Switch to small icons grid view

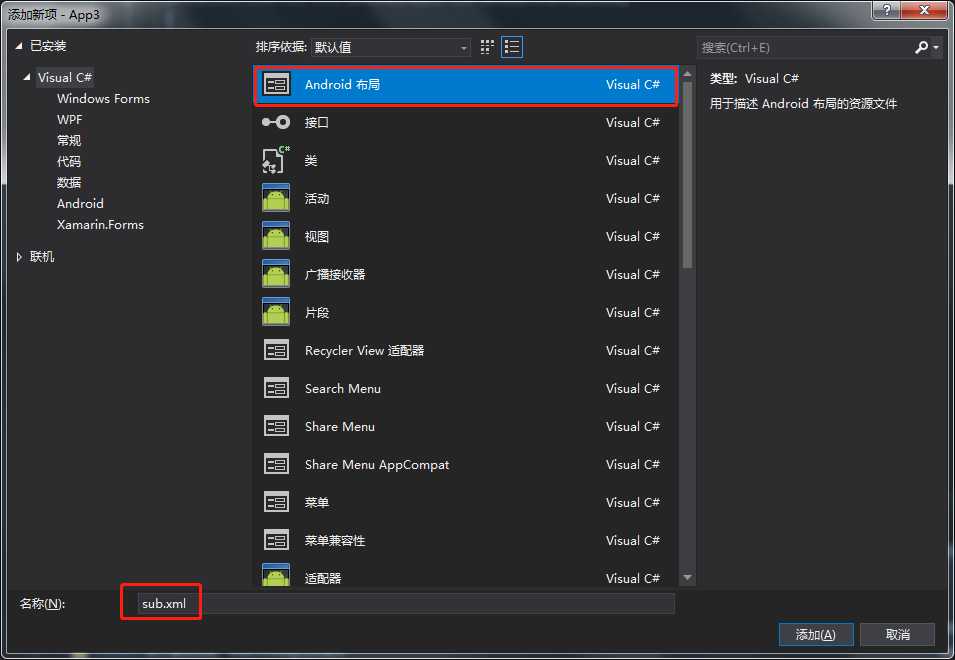coord(487,47)
